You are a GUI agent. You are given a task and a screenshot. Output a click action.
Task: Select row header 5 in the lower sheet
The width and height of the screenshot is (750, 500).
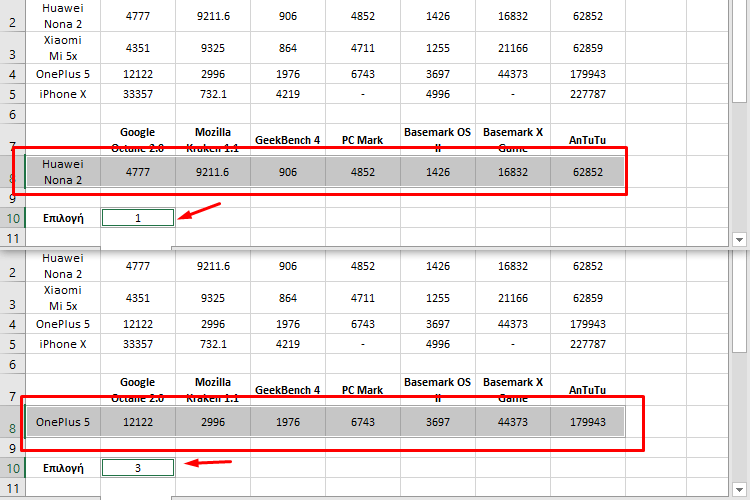click(x=12, y=344)
